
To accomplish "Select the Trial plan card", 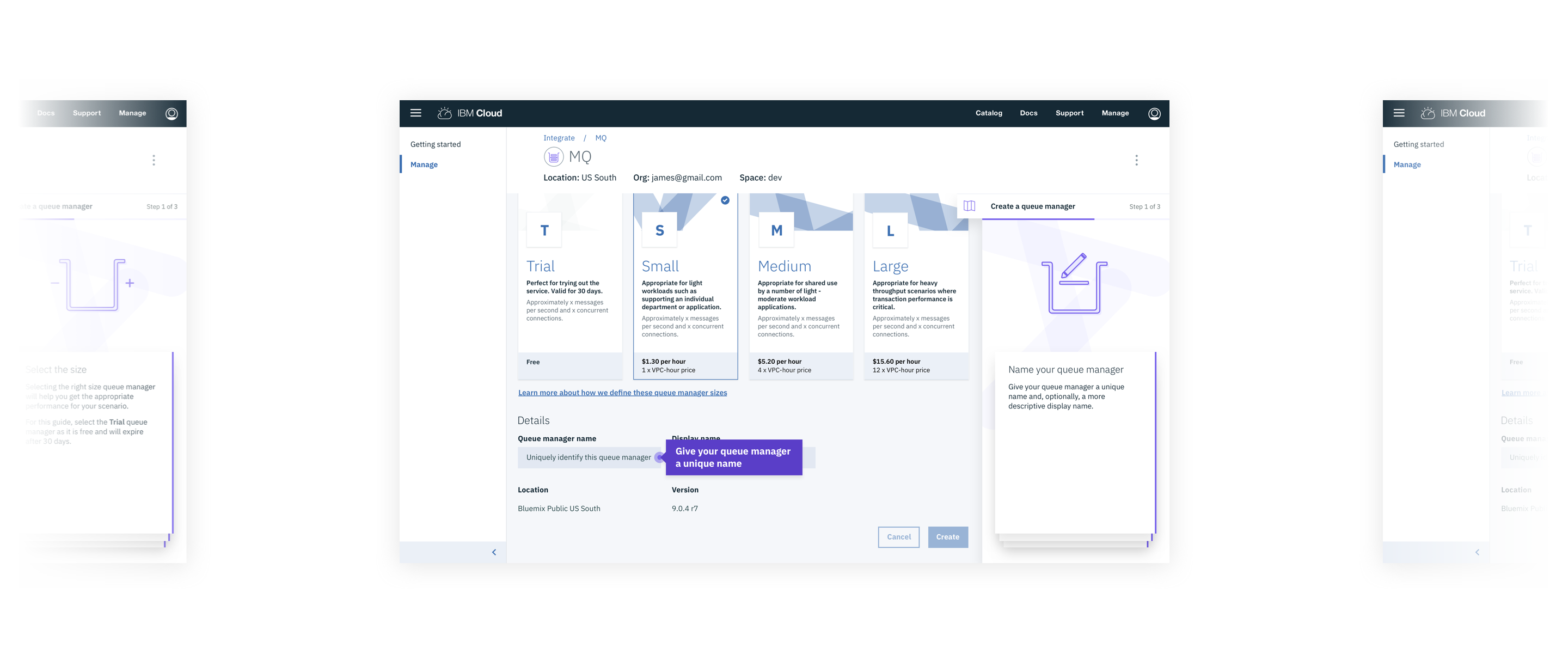I will pyautogui.click(x=569, y=286).
